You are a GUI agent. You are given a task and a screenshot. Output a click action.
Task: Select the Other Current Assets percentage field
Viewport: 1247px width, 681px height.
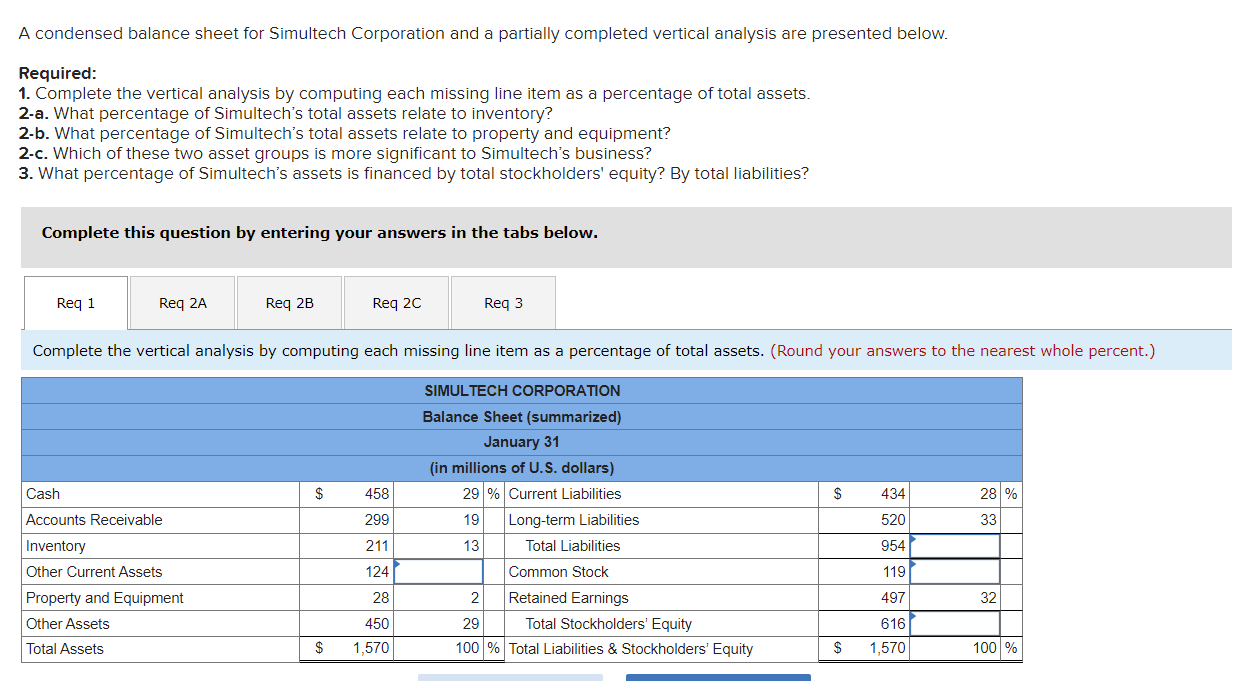[x=440, y=572]
